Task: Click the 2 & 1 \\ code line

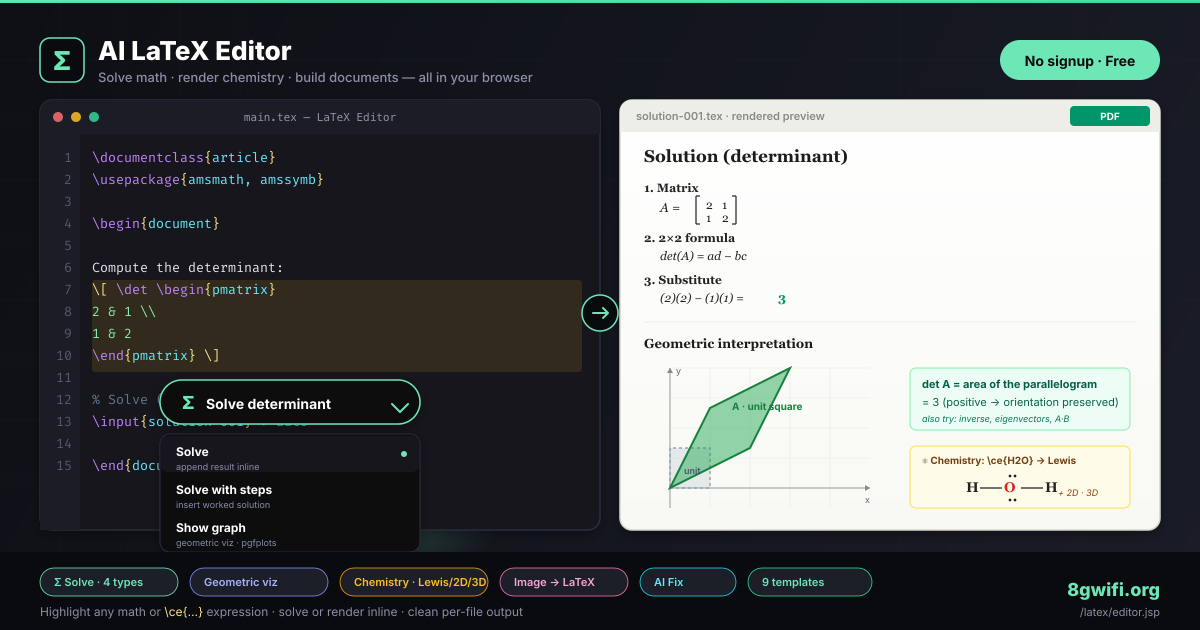Action: click(124, 312)
